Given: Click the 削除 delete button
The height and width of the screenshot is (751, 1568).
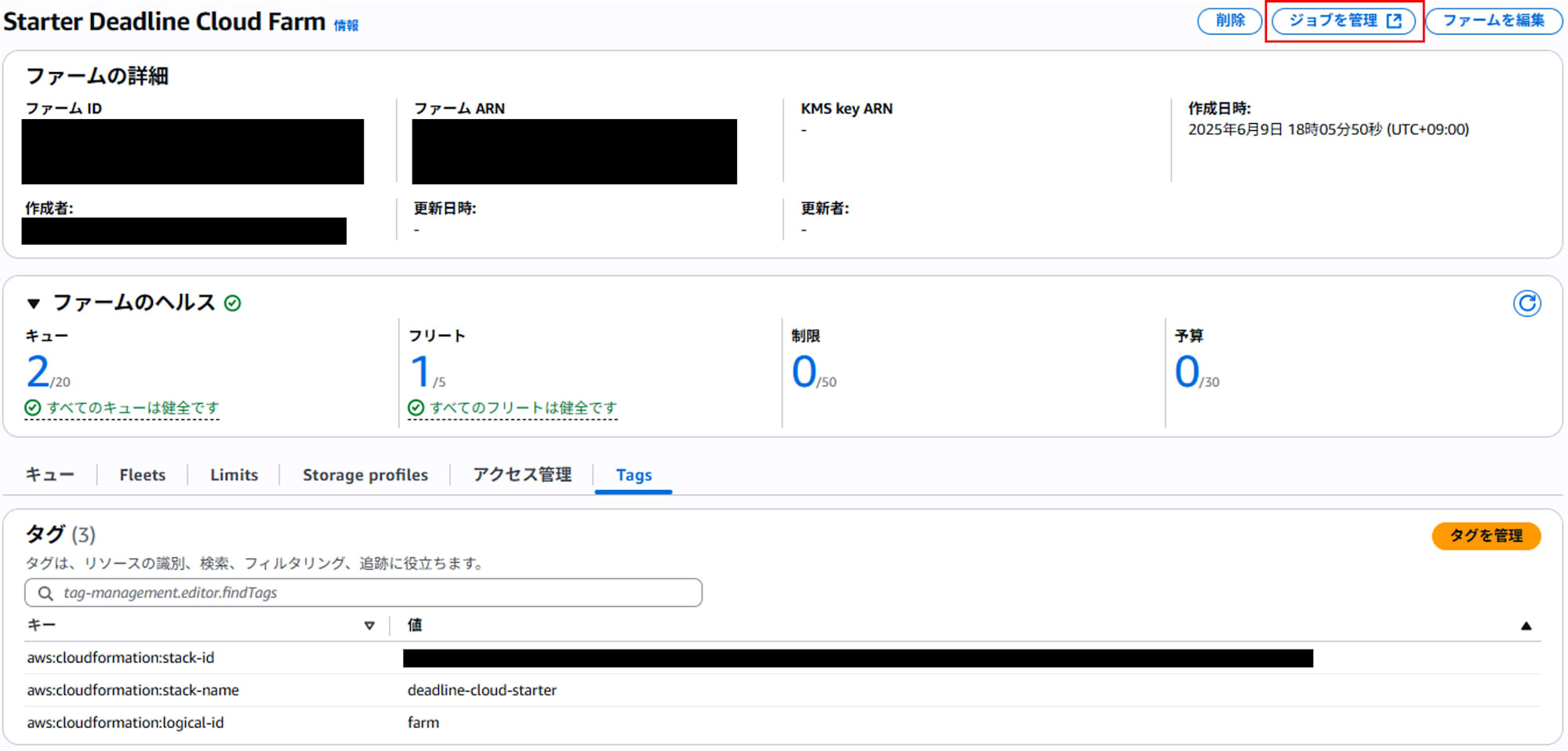Looking at the screenshot, I should tap(1229, 21).
